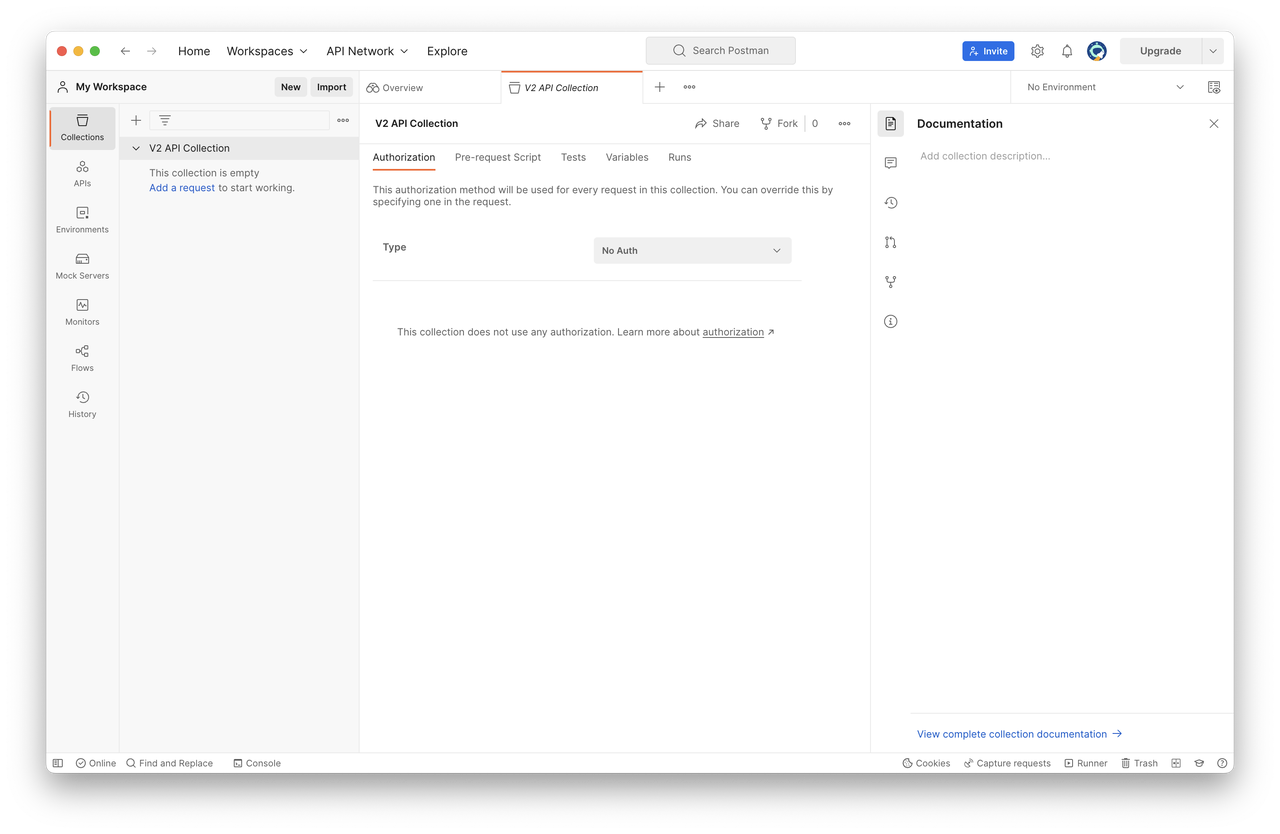Open the notifications bell

pos(1067,51)
